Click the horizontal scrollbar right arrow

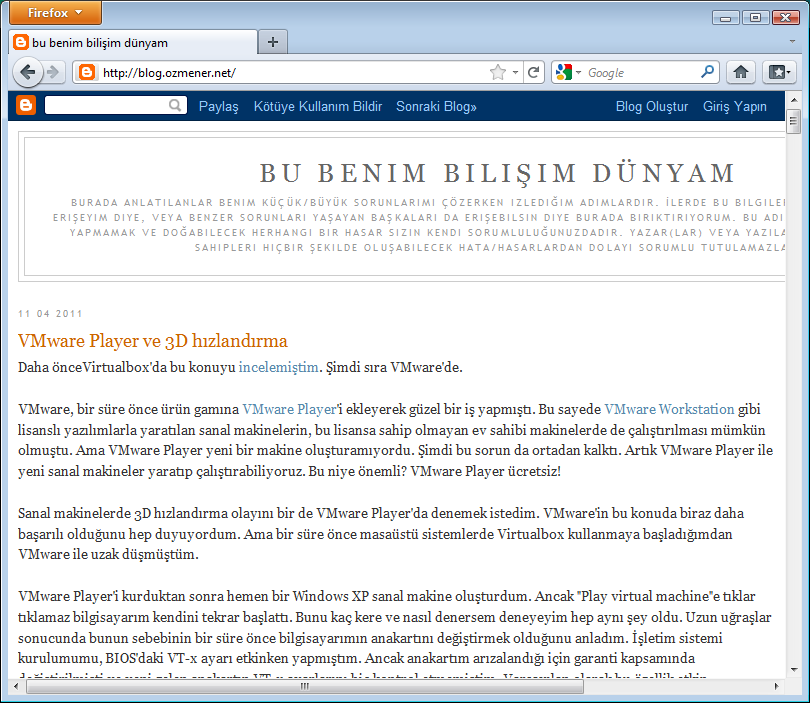point(776,686)
